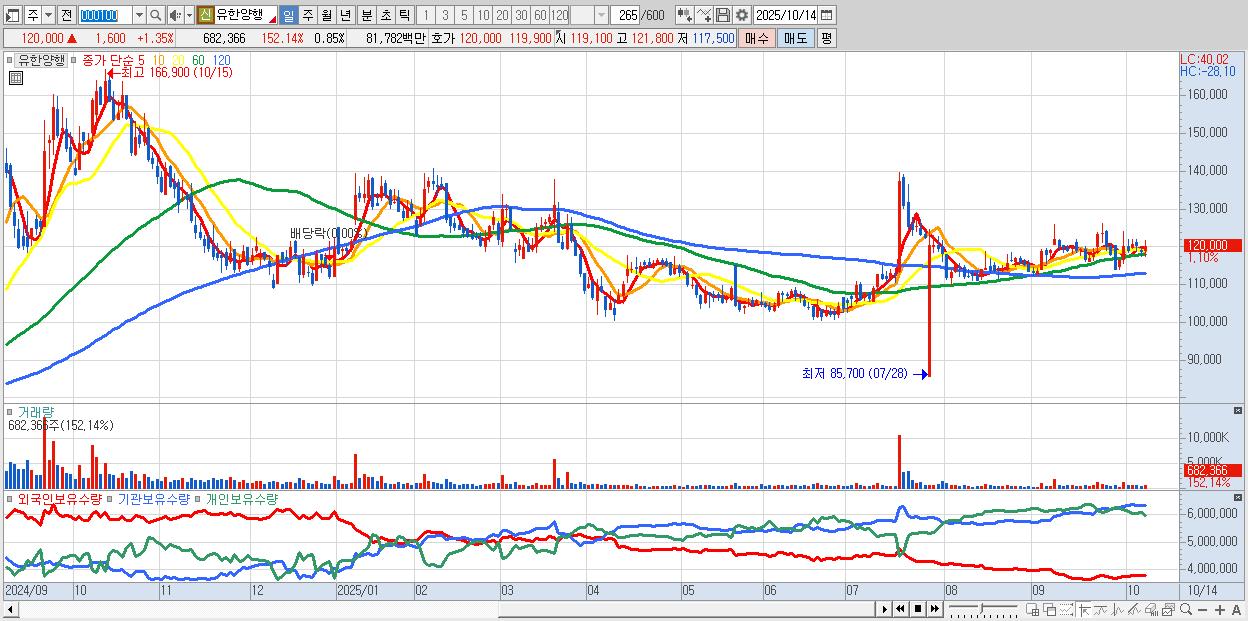1248x621 pixels.
Task: Click the letter A text tool icon
Action: (1236, 610)
